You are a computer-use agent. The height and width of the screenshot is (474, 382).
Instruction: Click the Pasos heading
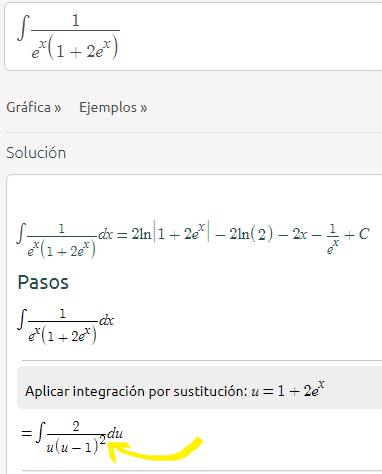point(43,283)
